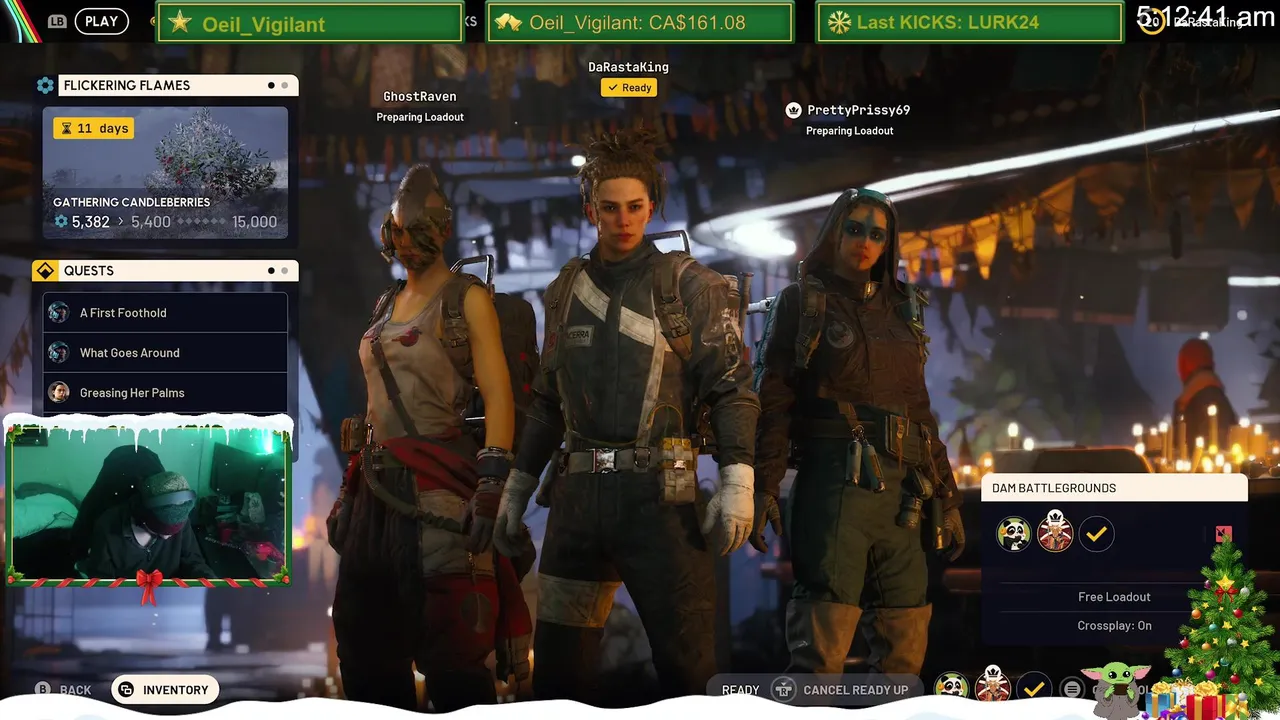Click the 5,382 candleberries progress counter
This screenshot has height=720, width=1280.
(82, 222)
